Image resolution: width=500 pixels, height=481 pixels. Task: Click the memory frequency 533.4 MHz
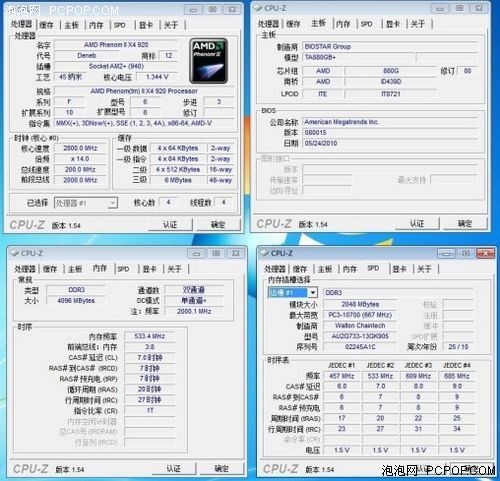click(x=149, y=336)
